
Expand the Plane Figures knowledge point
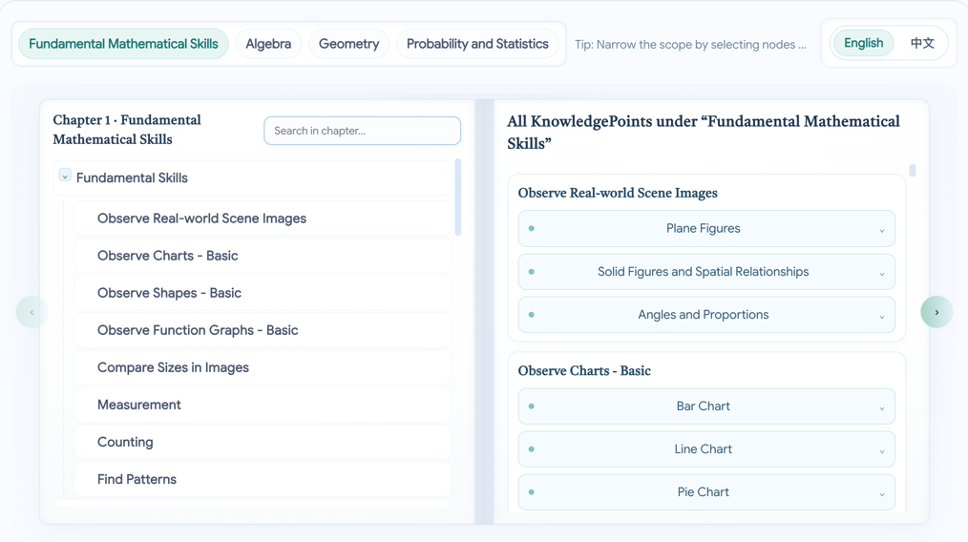tap(706, 228)
